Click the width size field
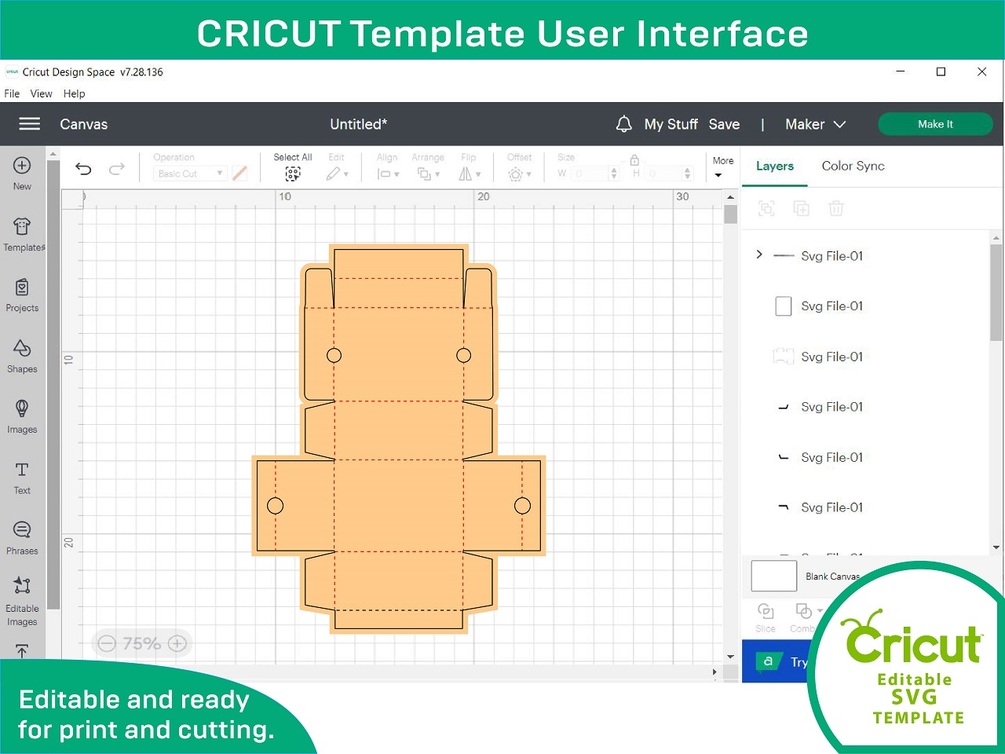The image size is (1005, 754). (x=589, y=173)
